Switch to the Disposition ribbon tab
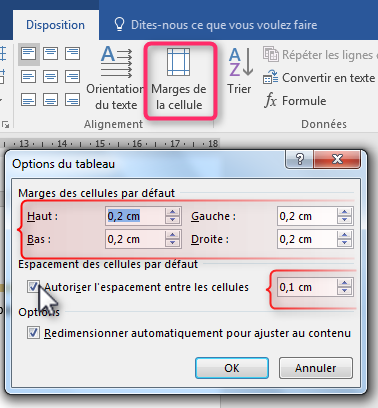 (55, 25)
